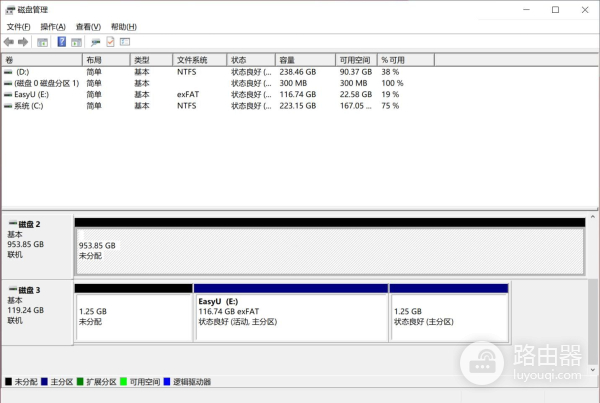Select the 953.85 GB unallocated space on 磁盘 2
600x403 pixels.
329,250
